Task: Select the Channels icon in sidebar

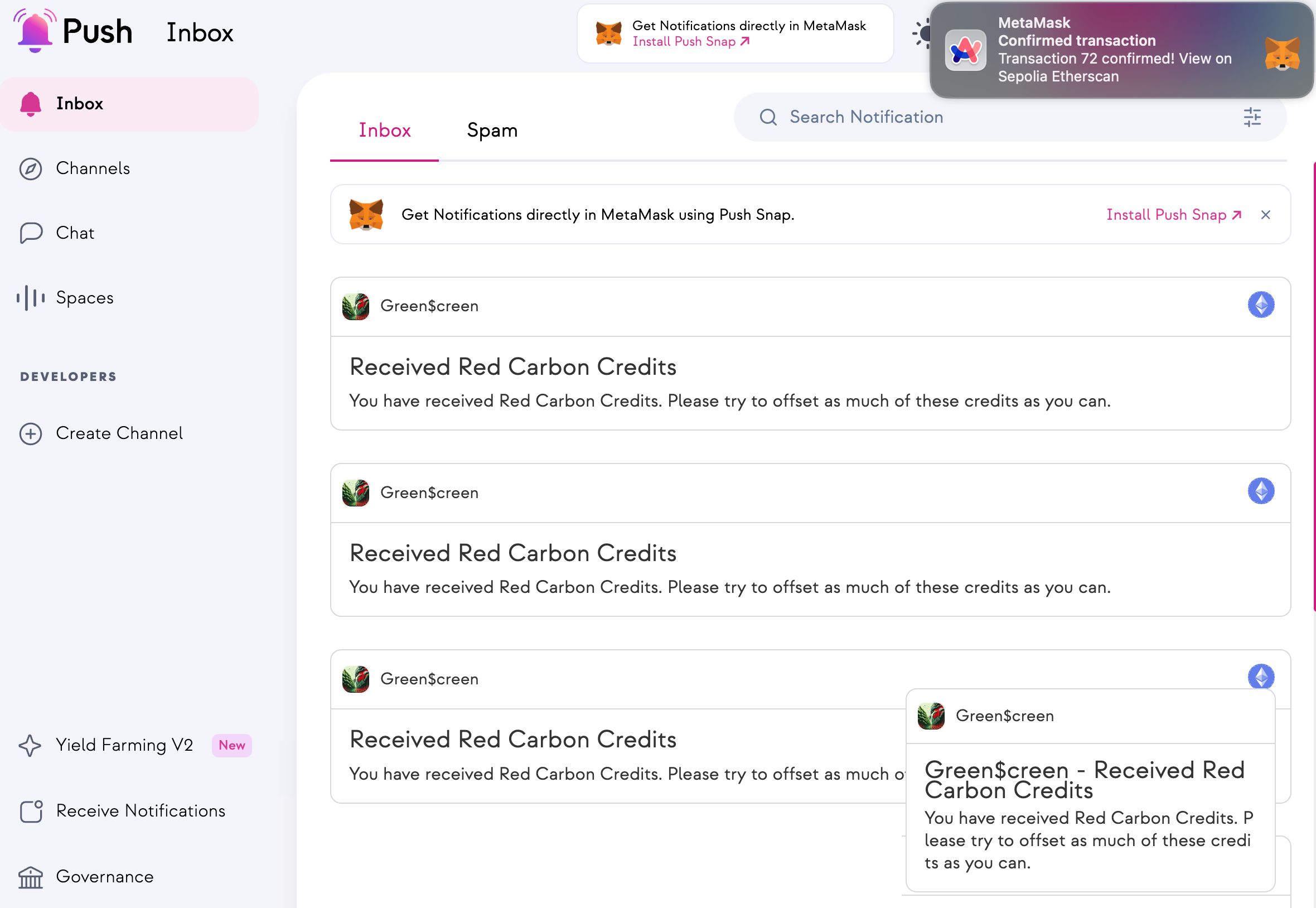Action: pos(31,167)
